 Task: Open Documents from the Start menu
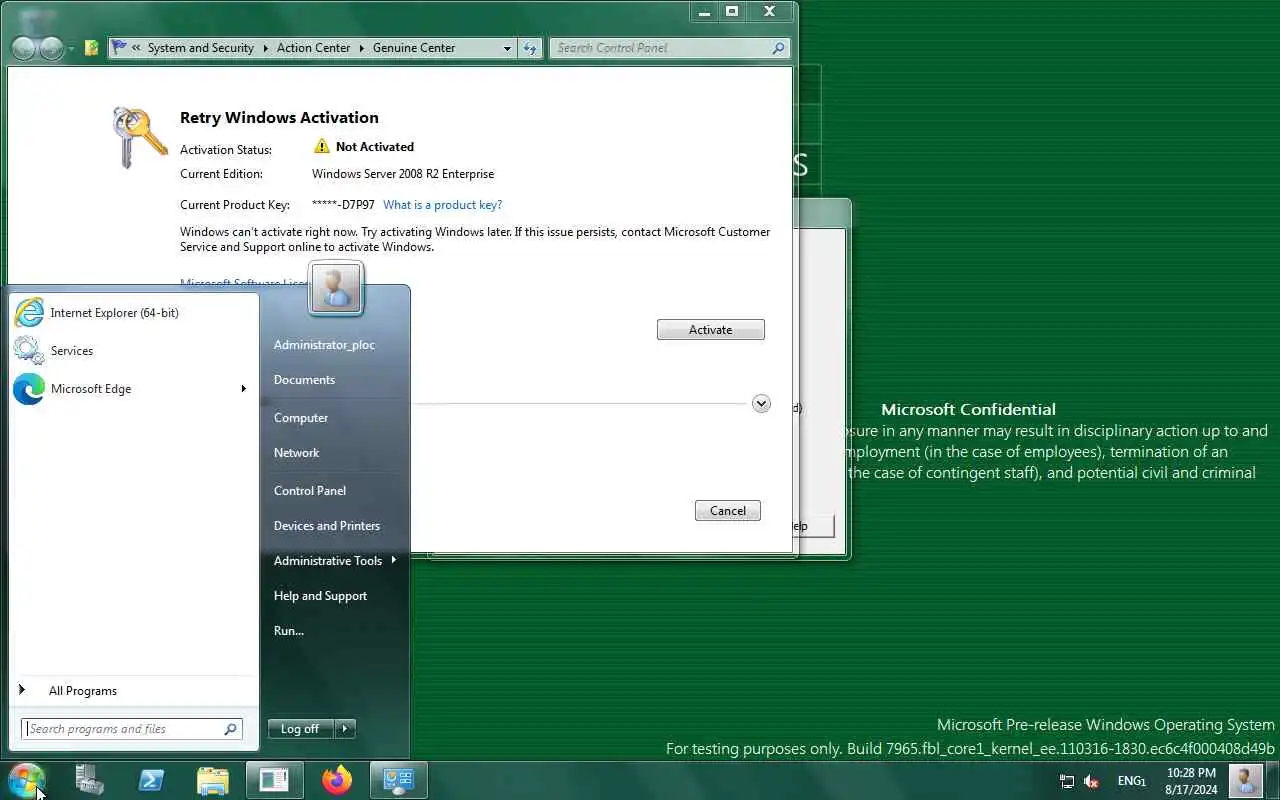point(304,379)
